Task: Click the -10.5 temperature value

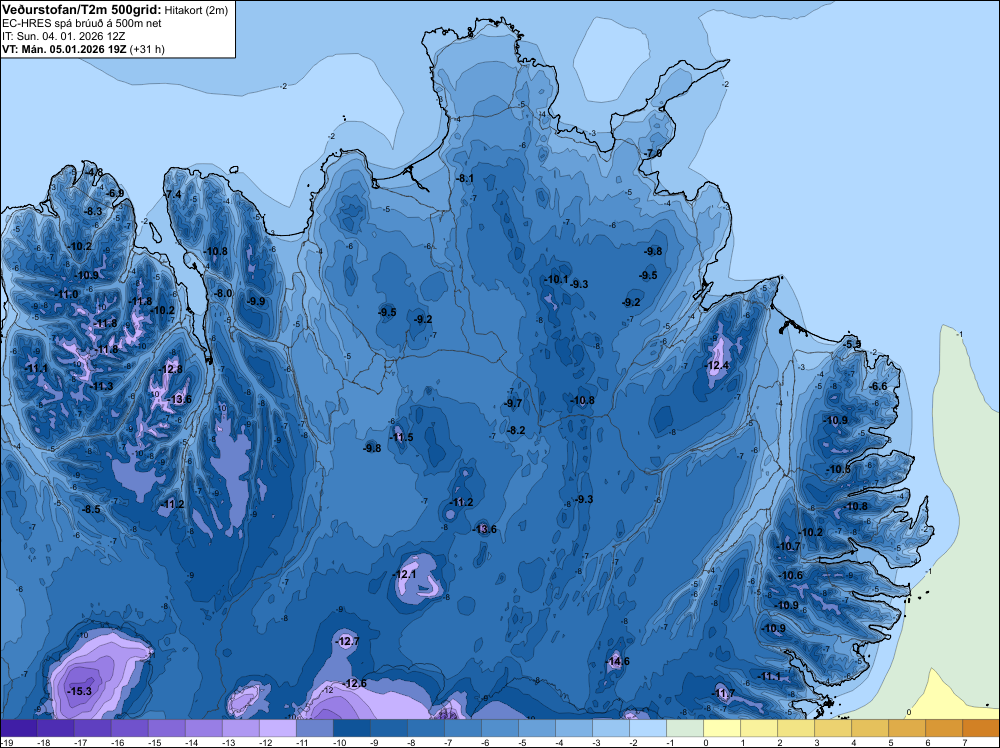Action: coord(839,469)
